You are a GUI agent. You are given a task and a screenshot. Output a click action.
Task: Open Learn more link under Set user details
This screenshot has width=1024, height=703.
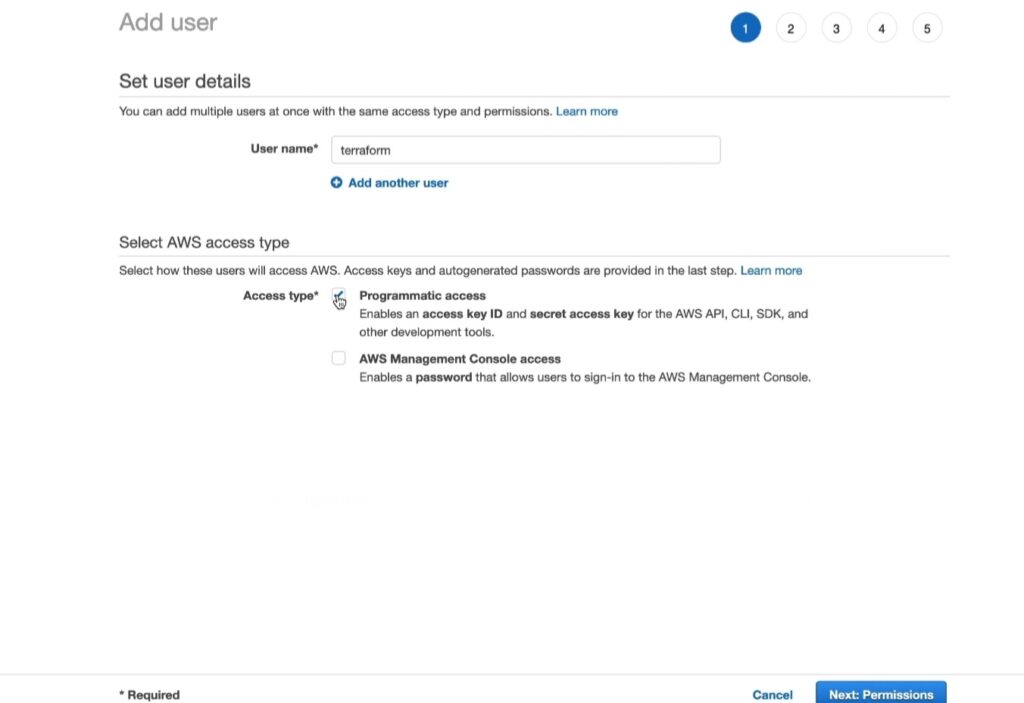tap(586, 111)
